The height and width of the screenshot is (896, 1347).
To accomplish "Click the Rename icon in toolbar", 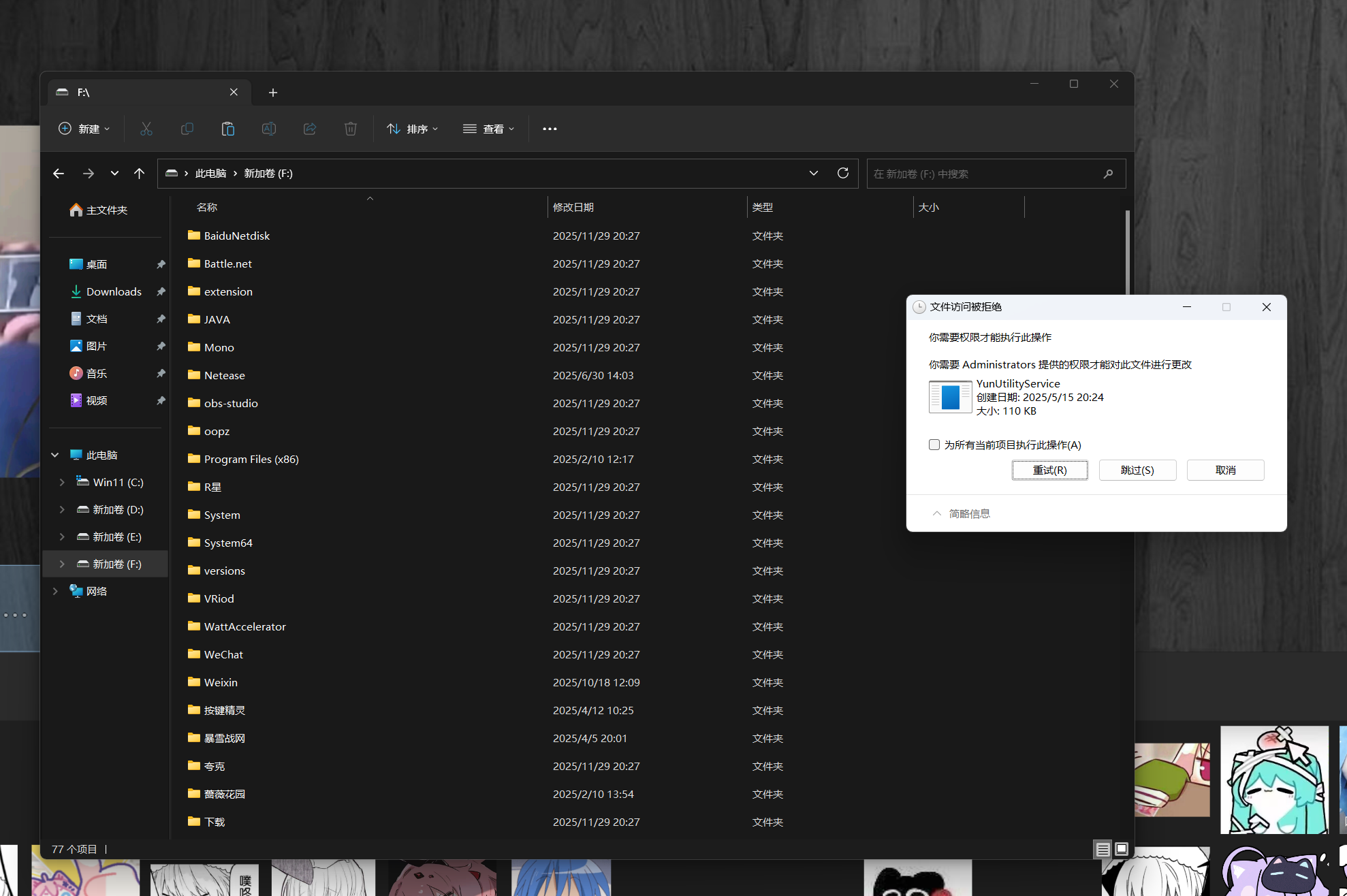I will [x=269, y=129].
